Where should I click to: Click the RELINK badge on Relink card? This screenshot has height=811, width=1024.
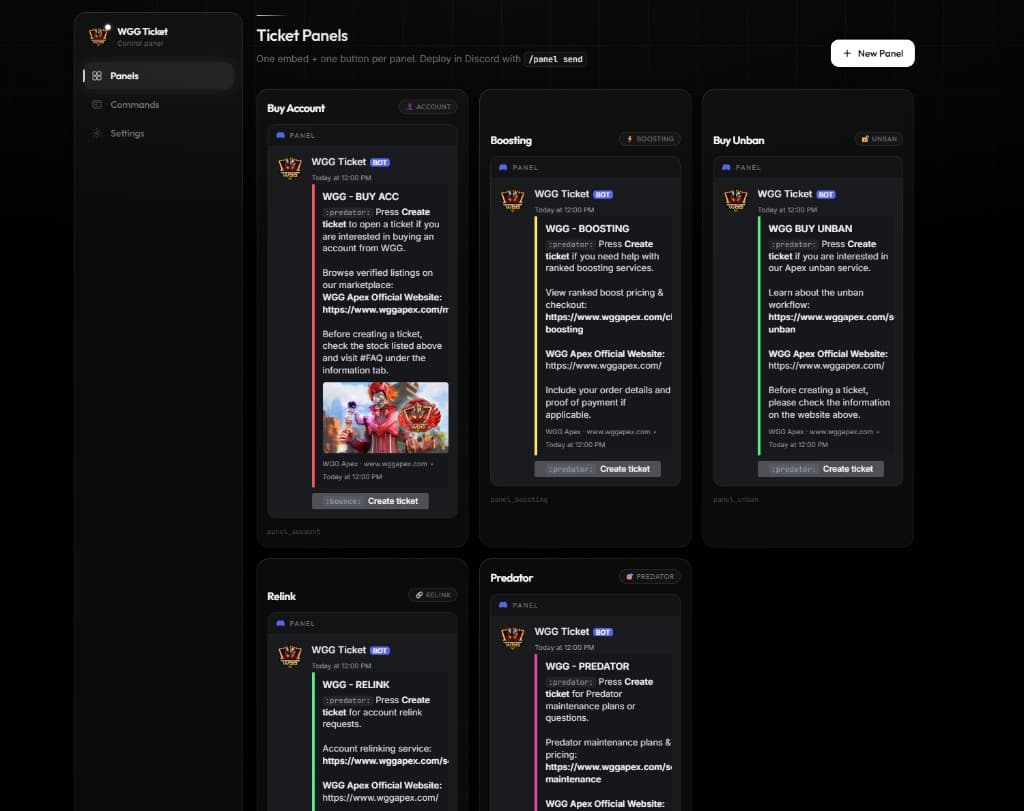(x=433, y=595)
